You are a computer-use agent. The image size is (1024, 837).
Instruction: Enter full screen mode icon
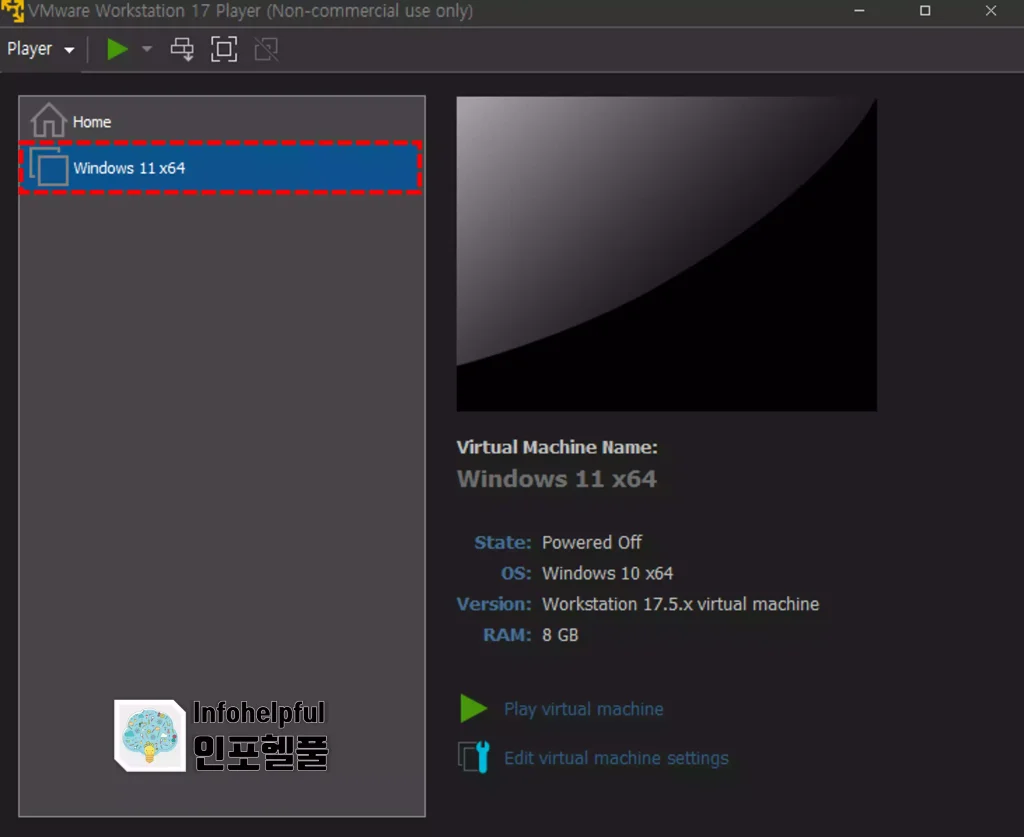[224, 49]
